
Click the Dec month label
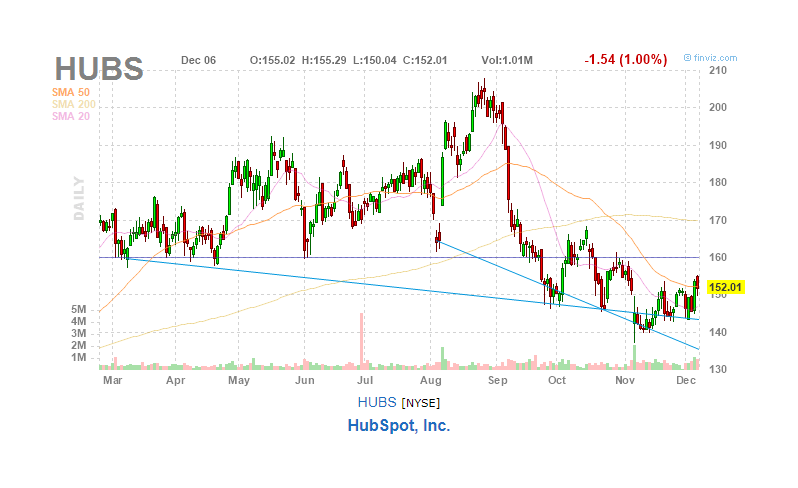click(x=686, y=381)
